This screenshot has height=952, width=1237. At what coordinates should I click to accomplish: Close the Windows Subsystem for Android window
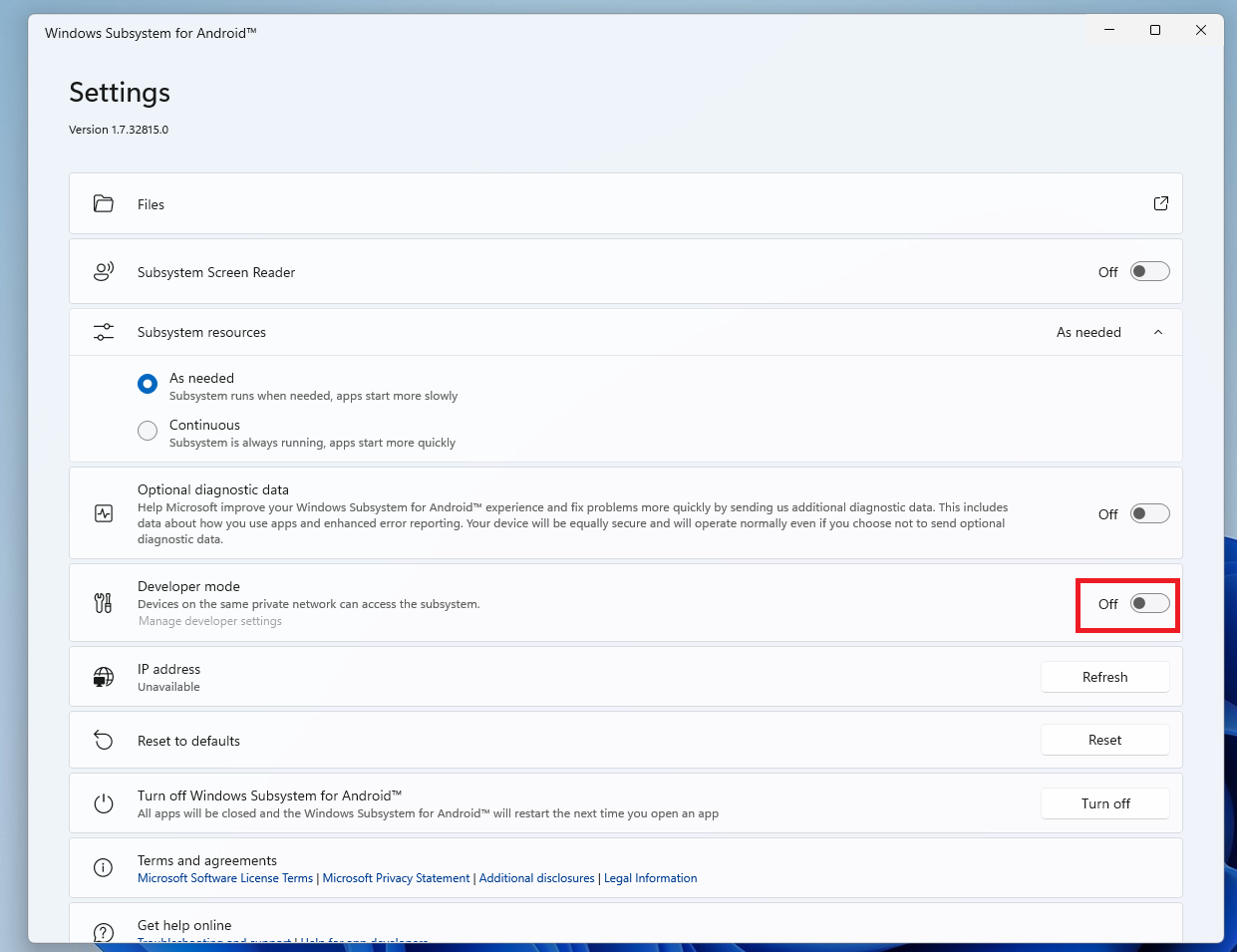[1201, 30]
